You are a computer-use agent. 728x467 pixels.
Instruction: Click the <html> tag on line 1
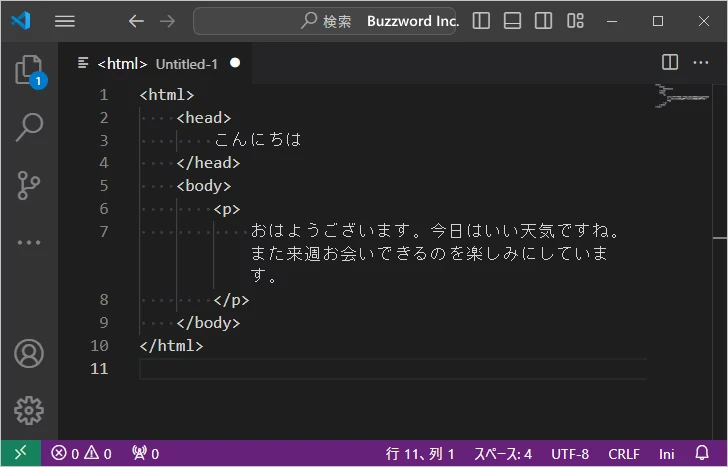(167, 95)
